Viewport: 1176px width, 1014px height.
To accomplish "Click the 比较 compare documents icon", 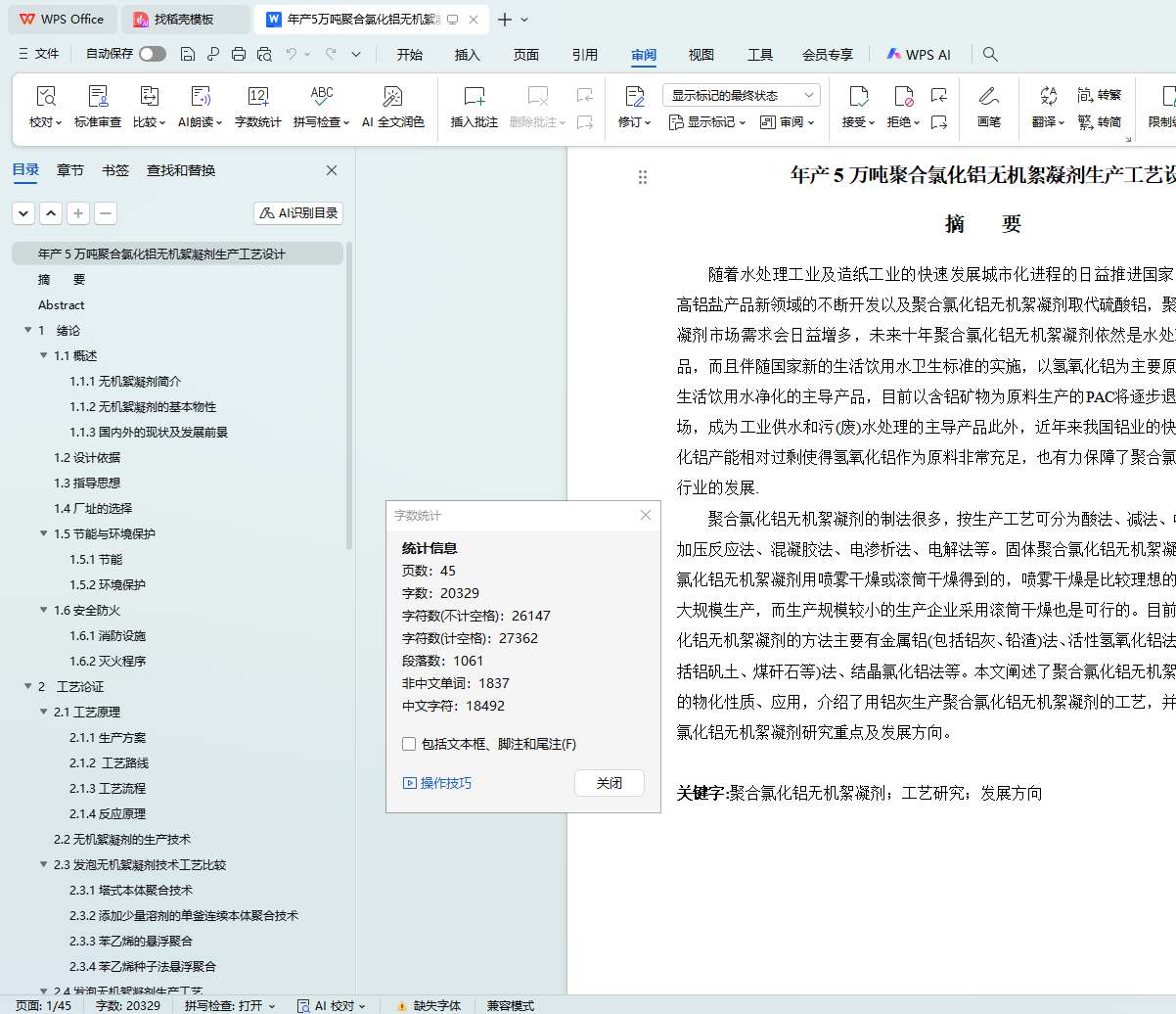I will (149, 97).
